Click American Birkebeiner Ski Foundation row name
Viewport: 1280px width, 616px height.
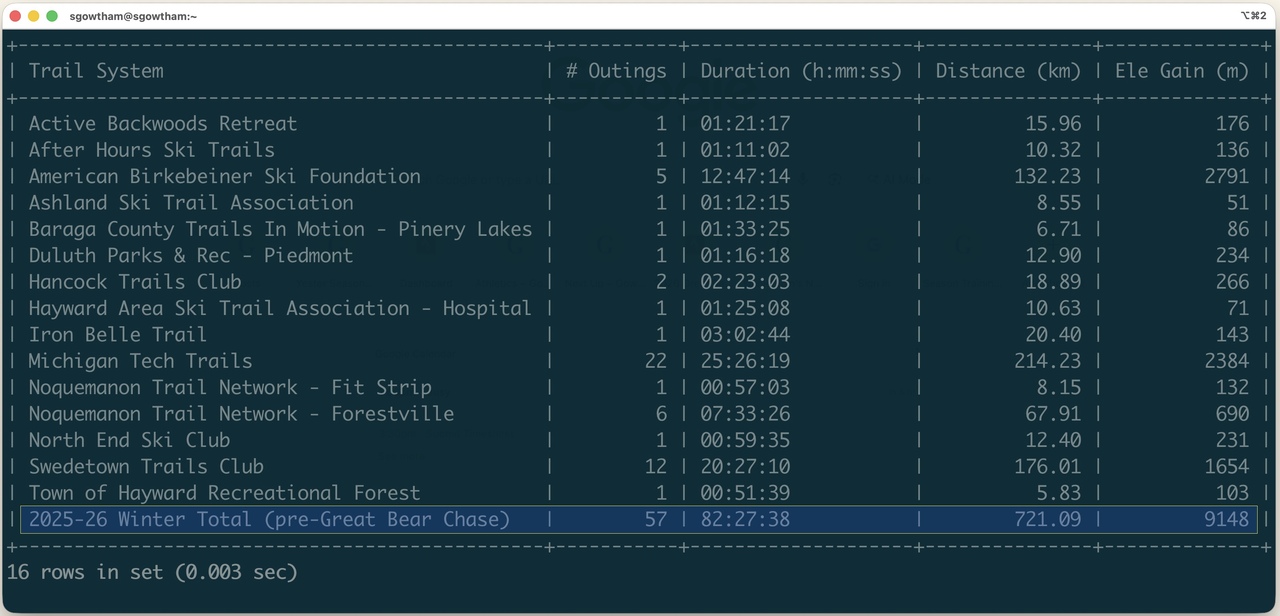pyautogui.click(x=224, y=176)
